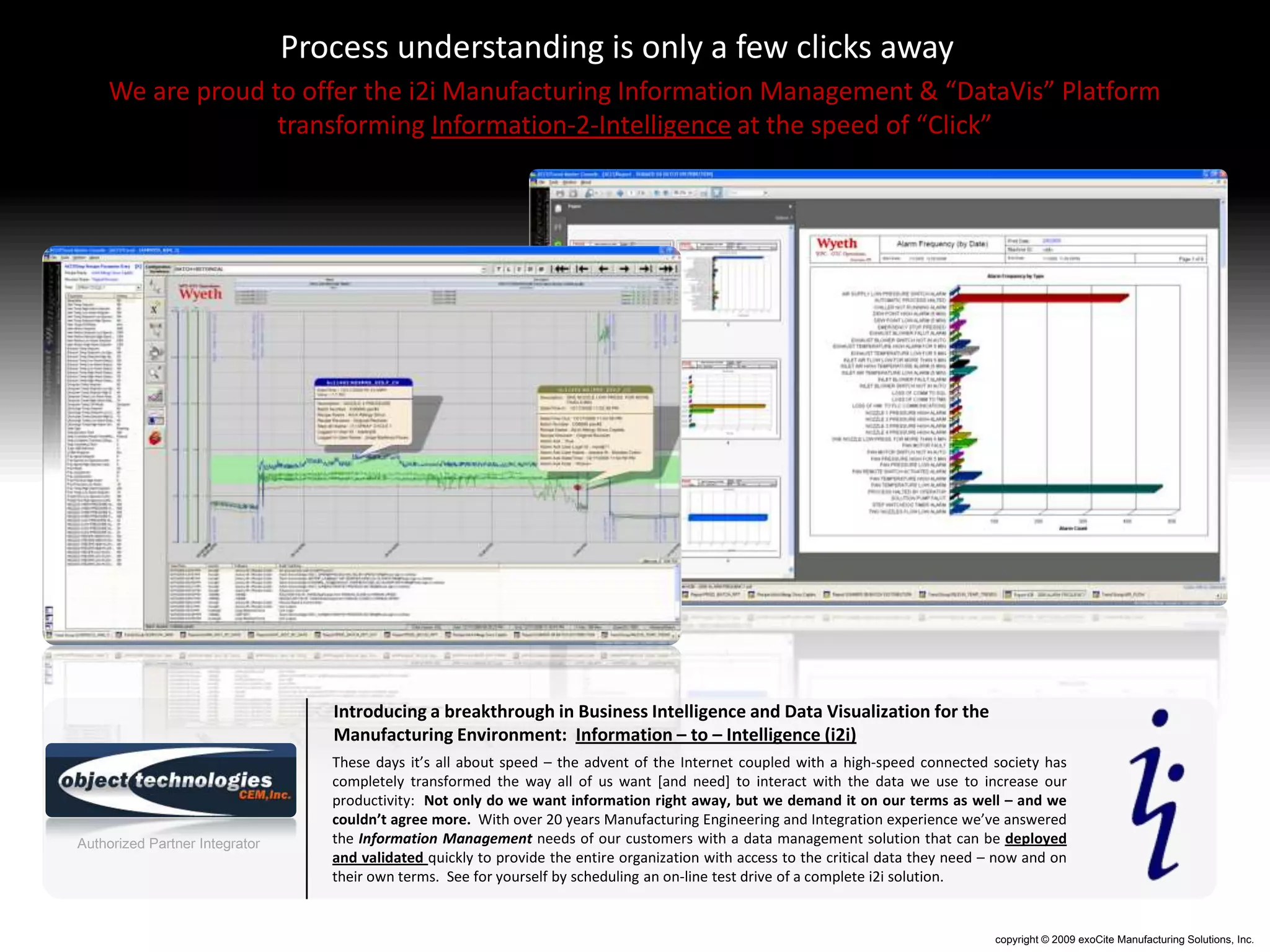Click the X icon in trend sidebar
This screenshot has width=1270, height=952.
[x=154, y=309]
